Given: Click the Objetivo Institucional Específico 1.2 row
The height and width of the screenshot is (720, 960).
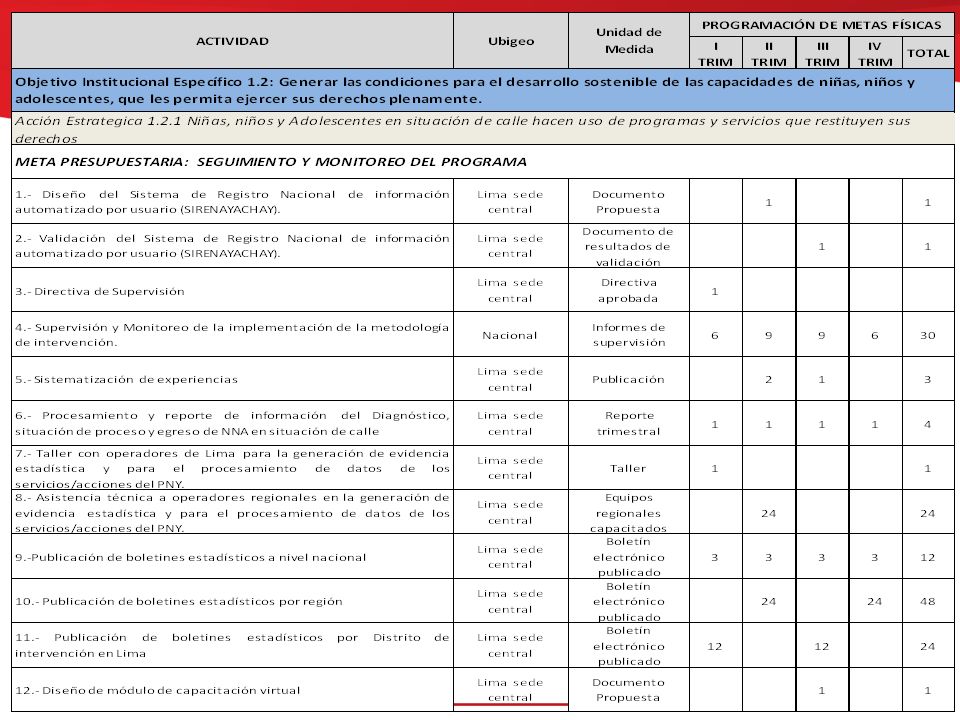Looking at the screenshot, I should point(482,90).
